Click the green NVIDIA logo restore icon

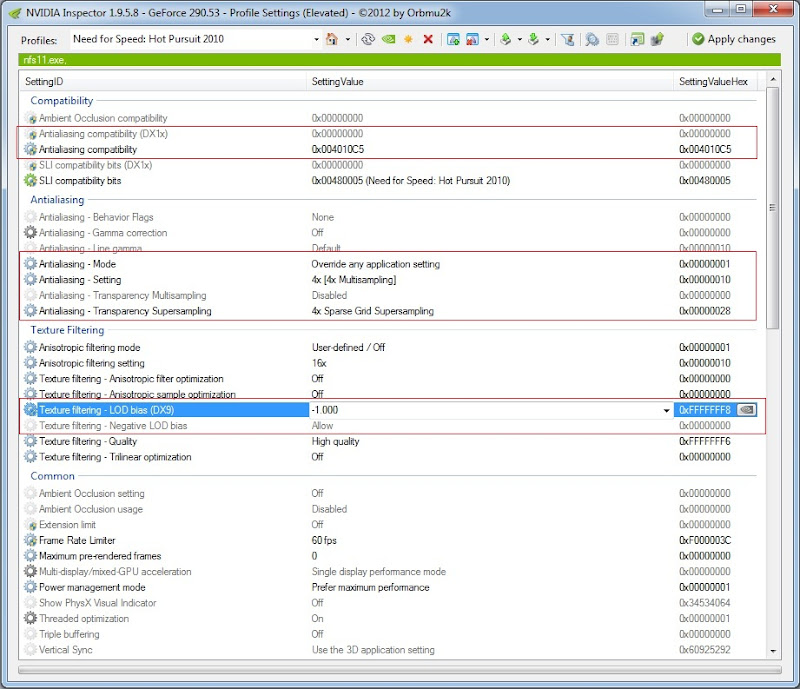(389, 39)
